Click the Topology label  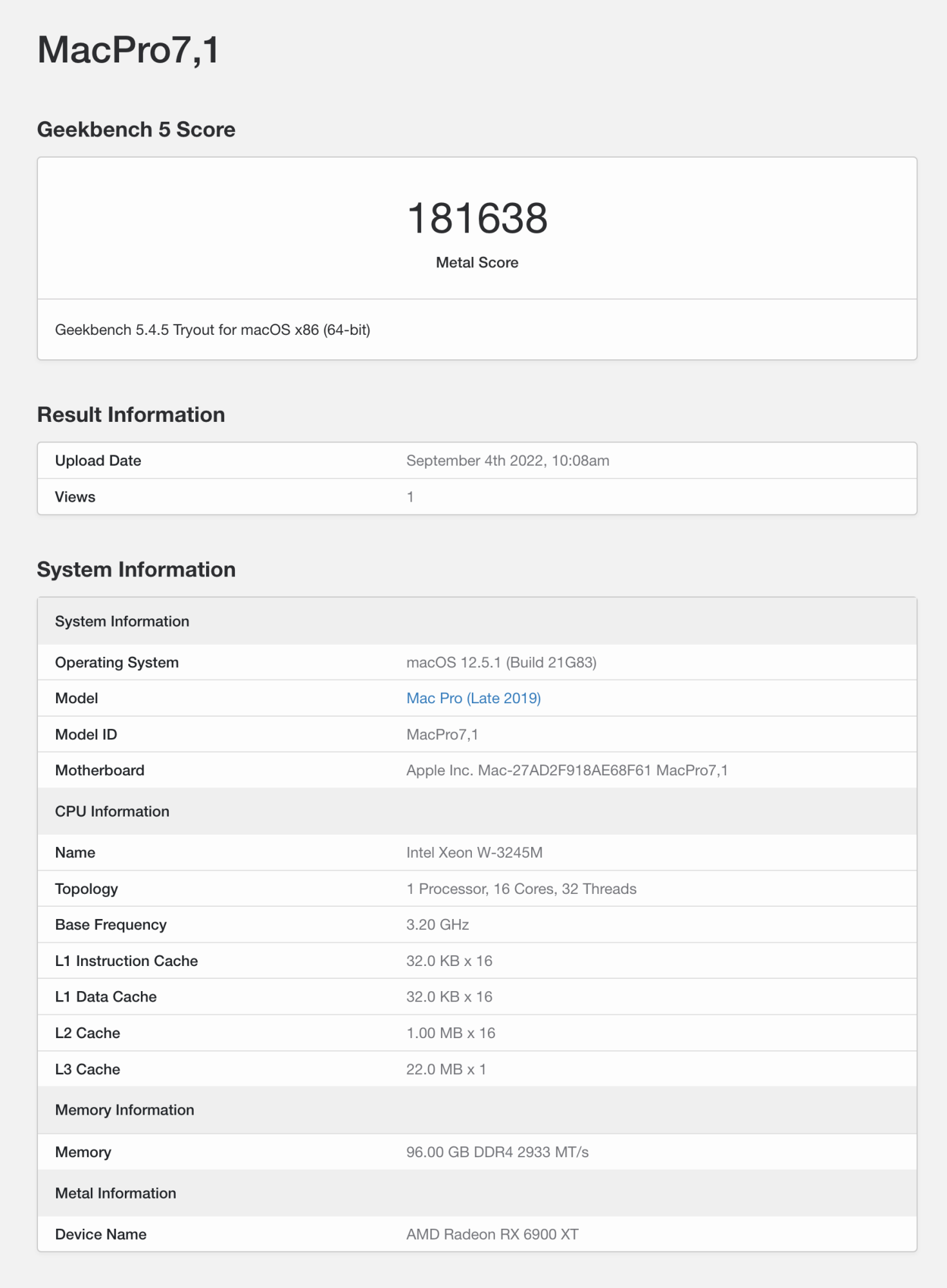tap(86, 889)
